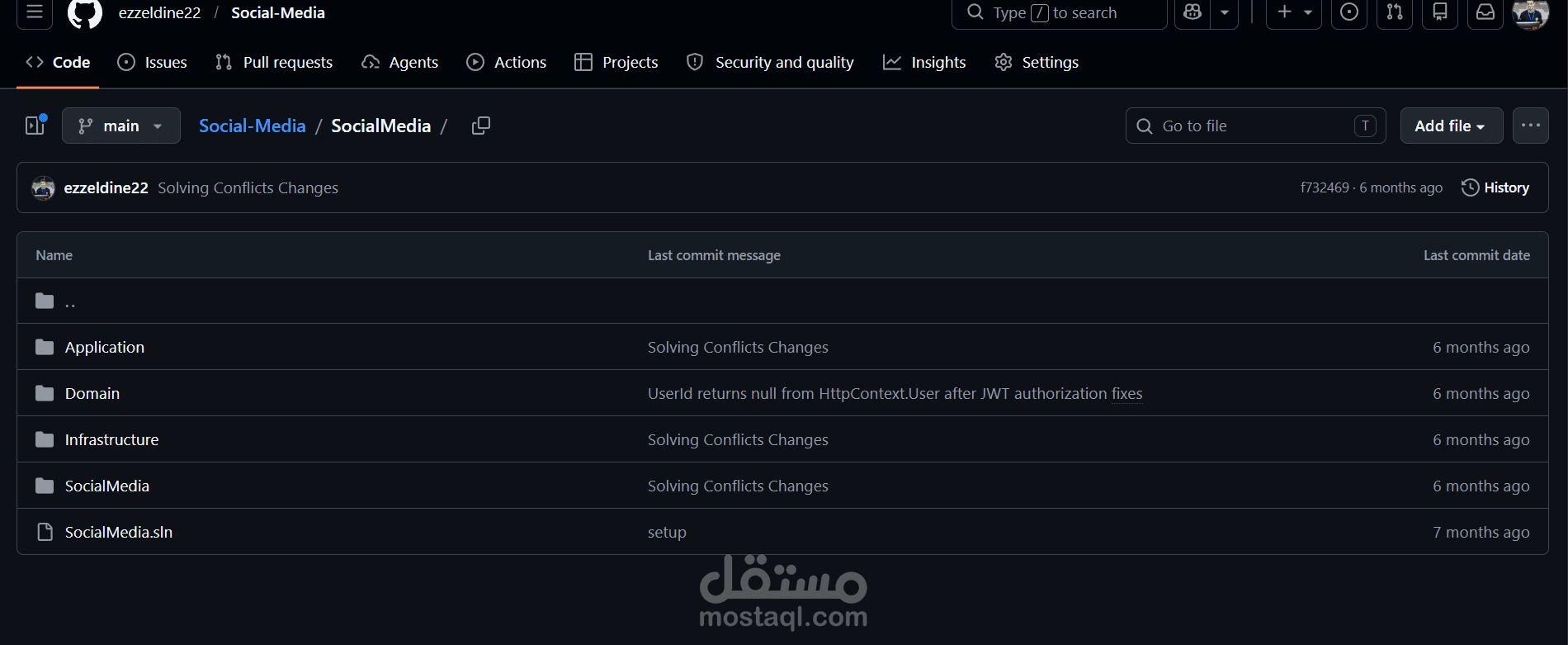Open the Domain folder
1568x645 pixels.
coord(92,394)
